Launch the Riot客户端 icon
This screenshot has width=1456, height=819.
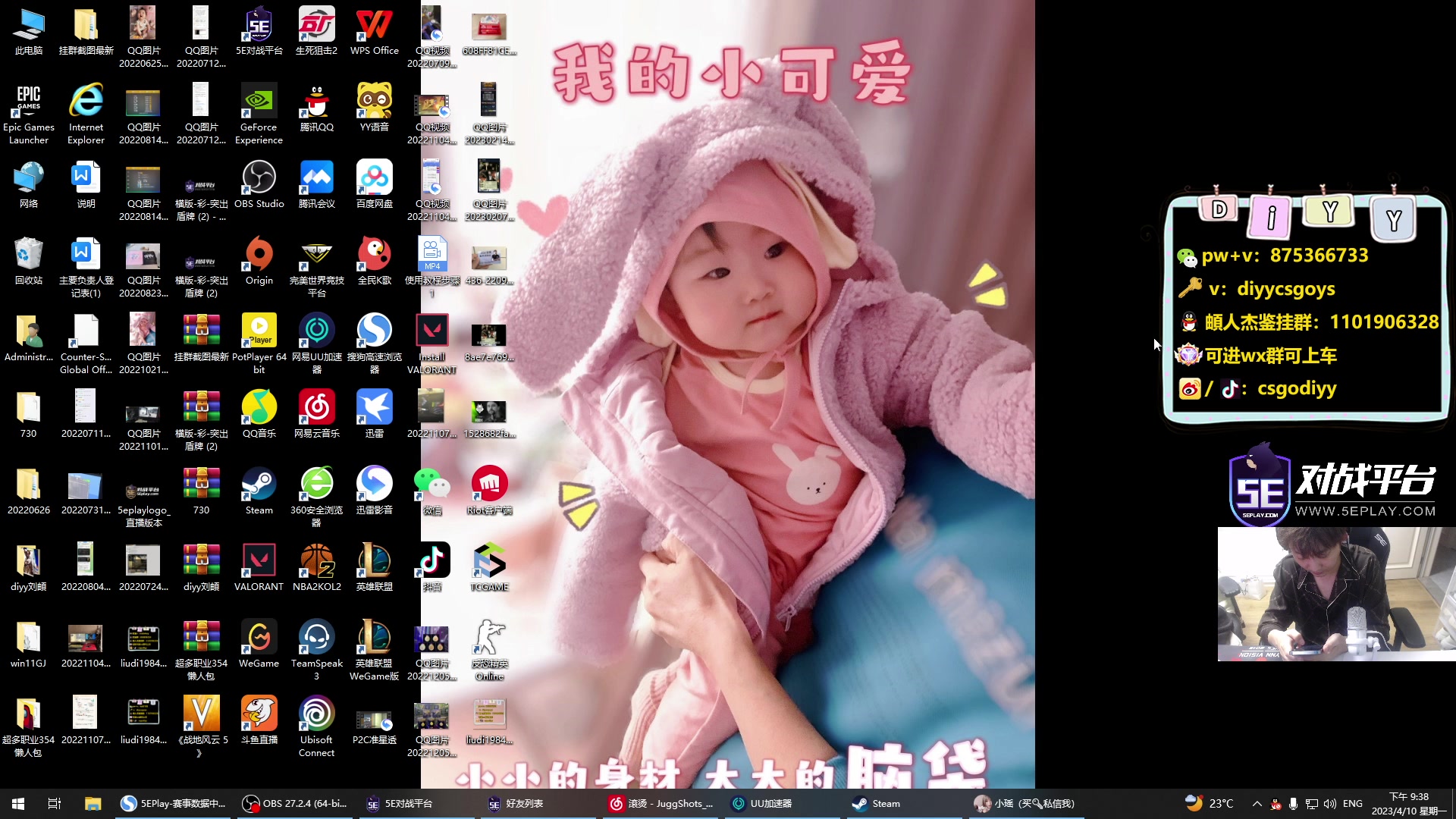click(x=489, y=491)
